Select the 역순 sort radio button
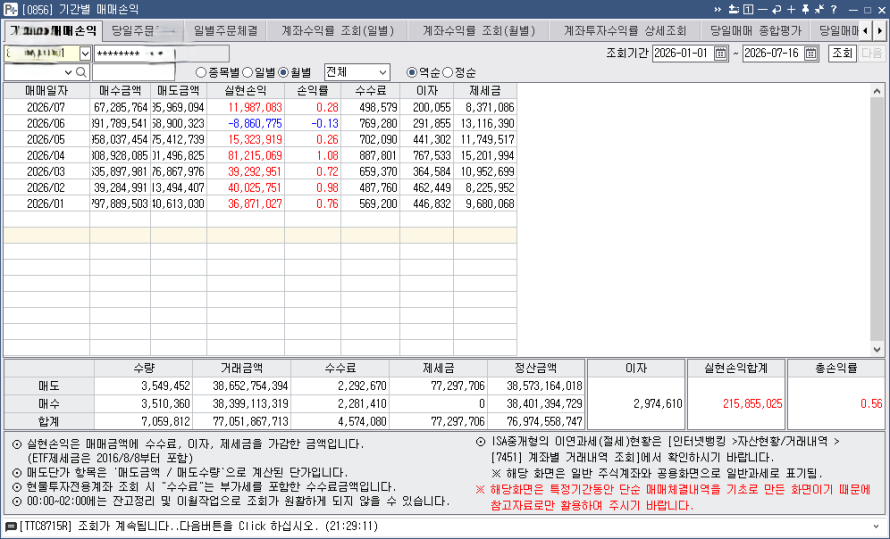 pyautogui.click(x=412, y=73)
